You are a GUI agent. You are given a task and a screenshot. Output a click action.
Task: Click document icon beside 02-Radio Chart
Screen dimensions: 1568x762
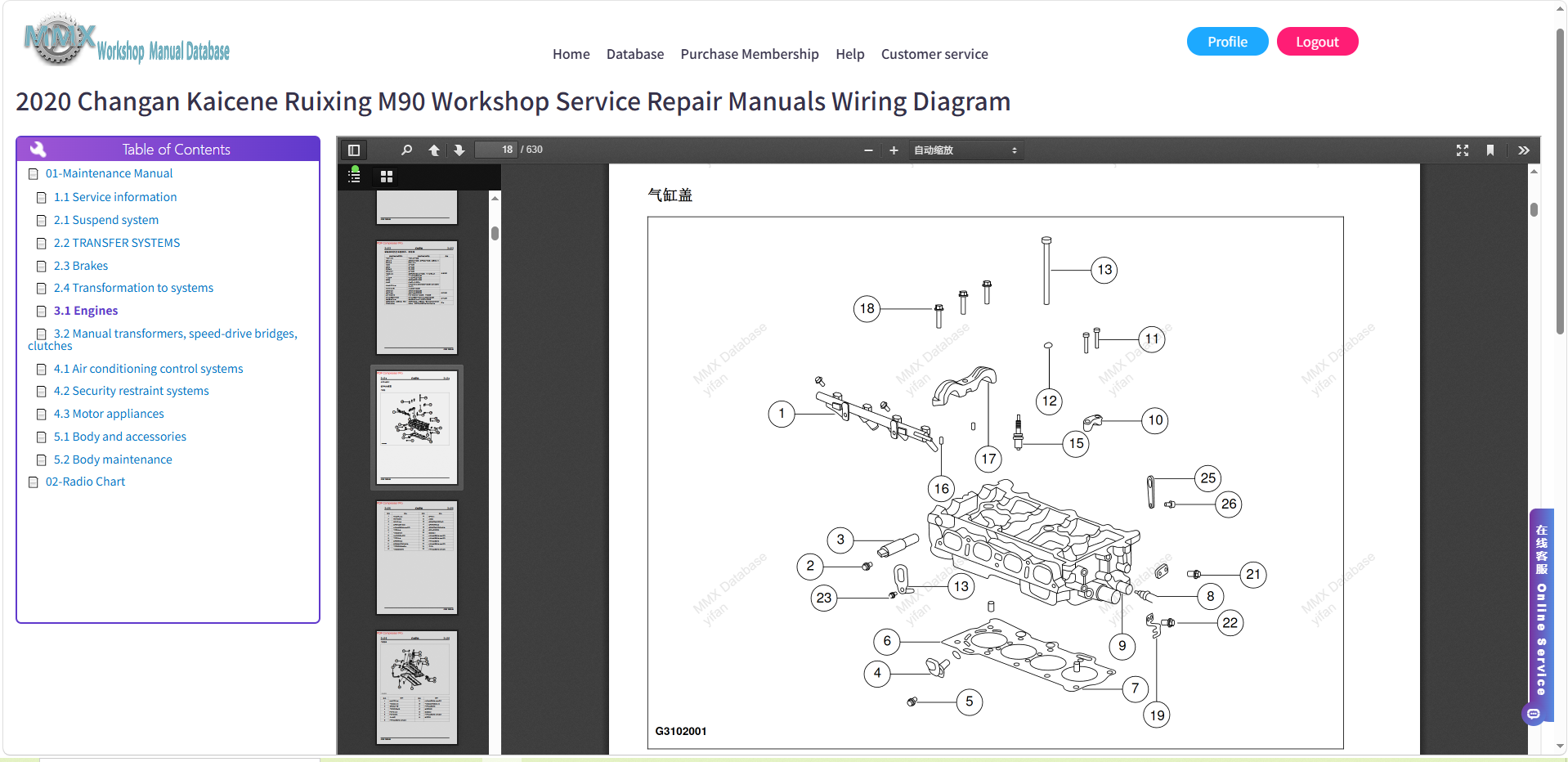[x=34, y=482]
